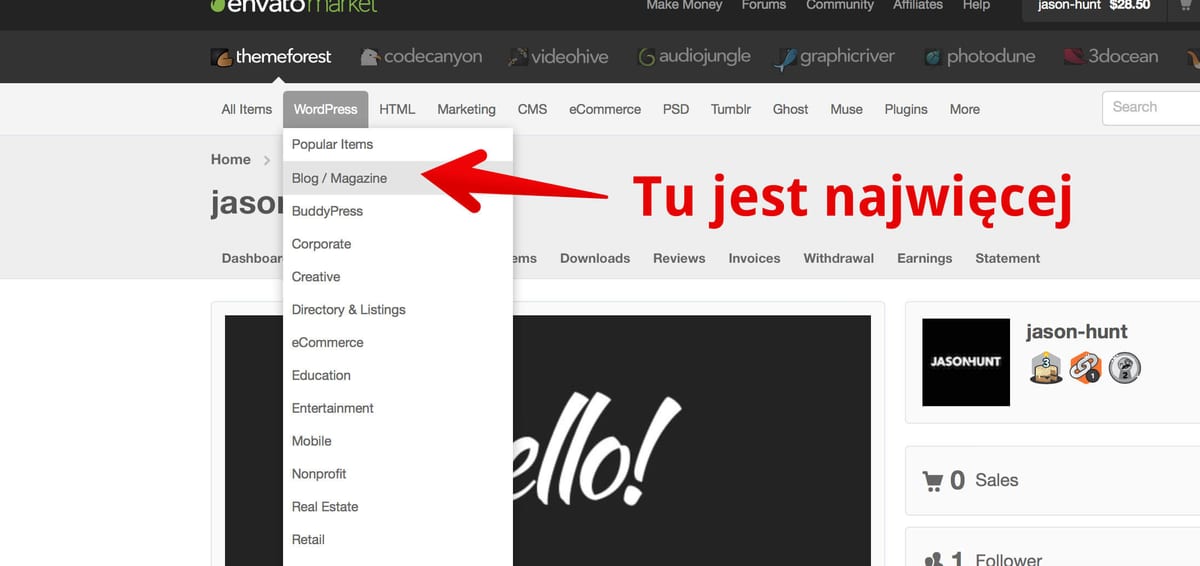
Task: Click the 0 Sales text
Action: pos(984,481)
